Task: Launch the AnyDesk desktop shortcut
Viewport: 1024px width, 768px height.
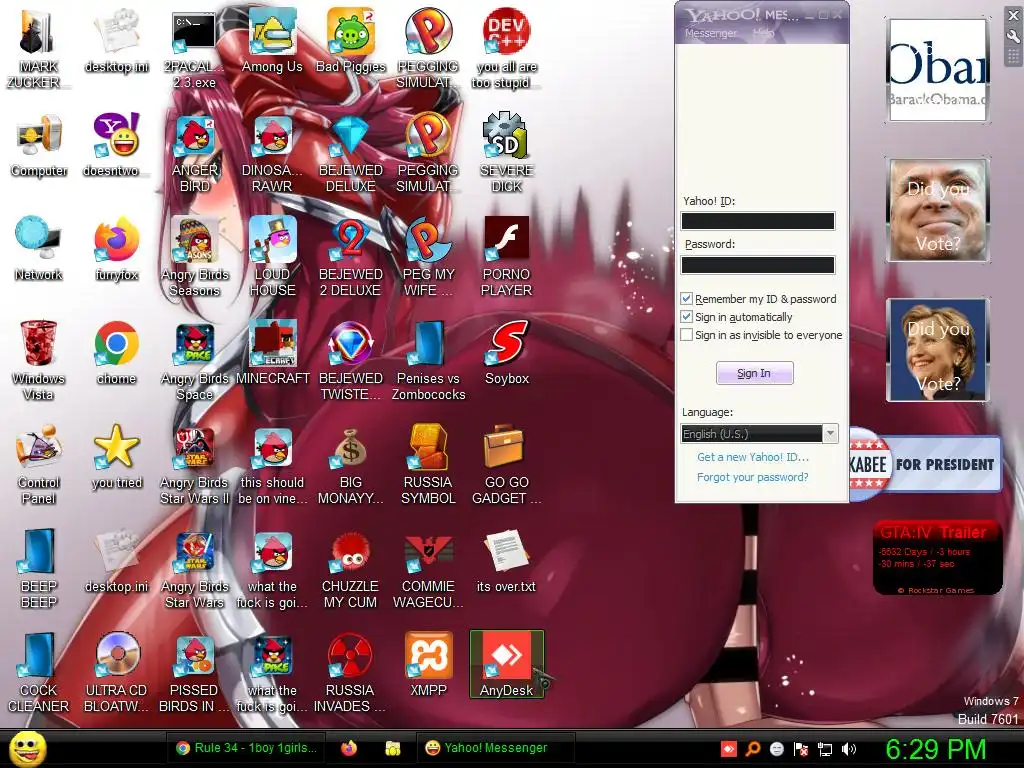Action: 507,664
